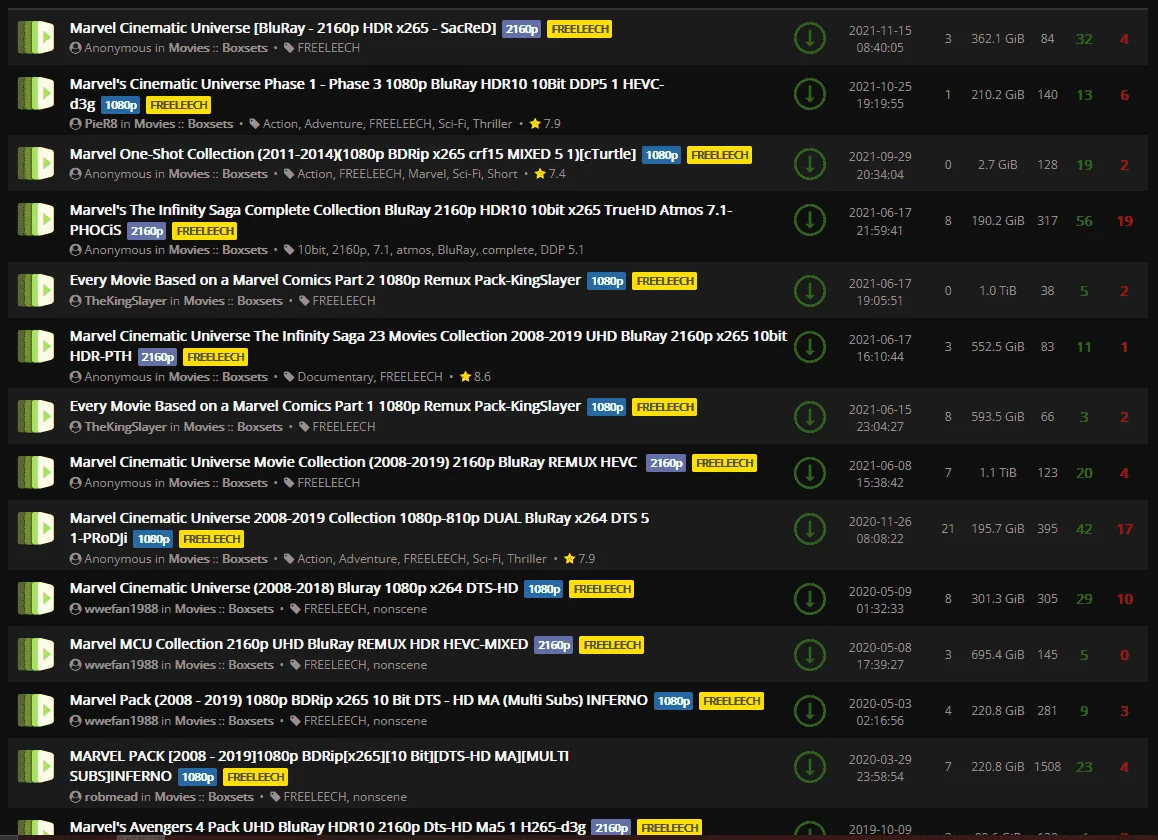Screen dimensions: 1158x840
Task: Open Every Movie Based on Marvel Comics Part 2
Action: click(x=325, y=280)
